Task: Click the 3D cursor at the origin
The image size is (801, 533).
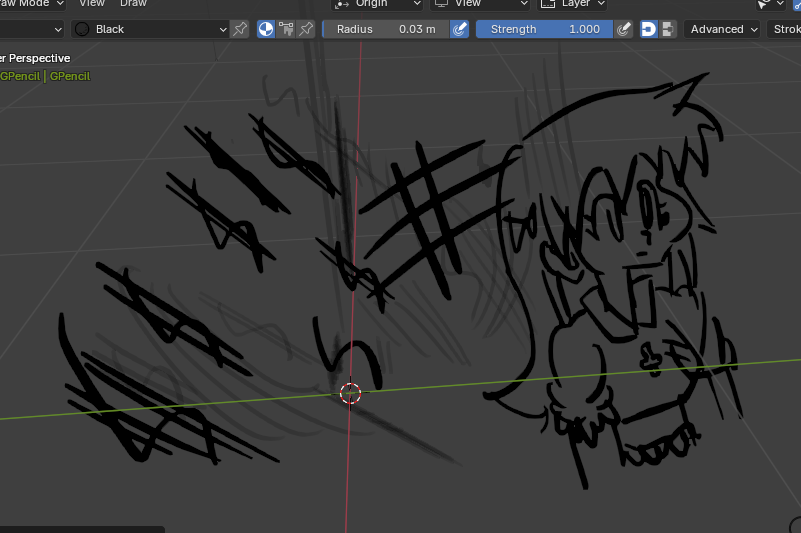Action: pos(350,393)
